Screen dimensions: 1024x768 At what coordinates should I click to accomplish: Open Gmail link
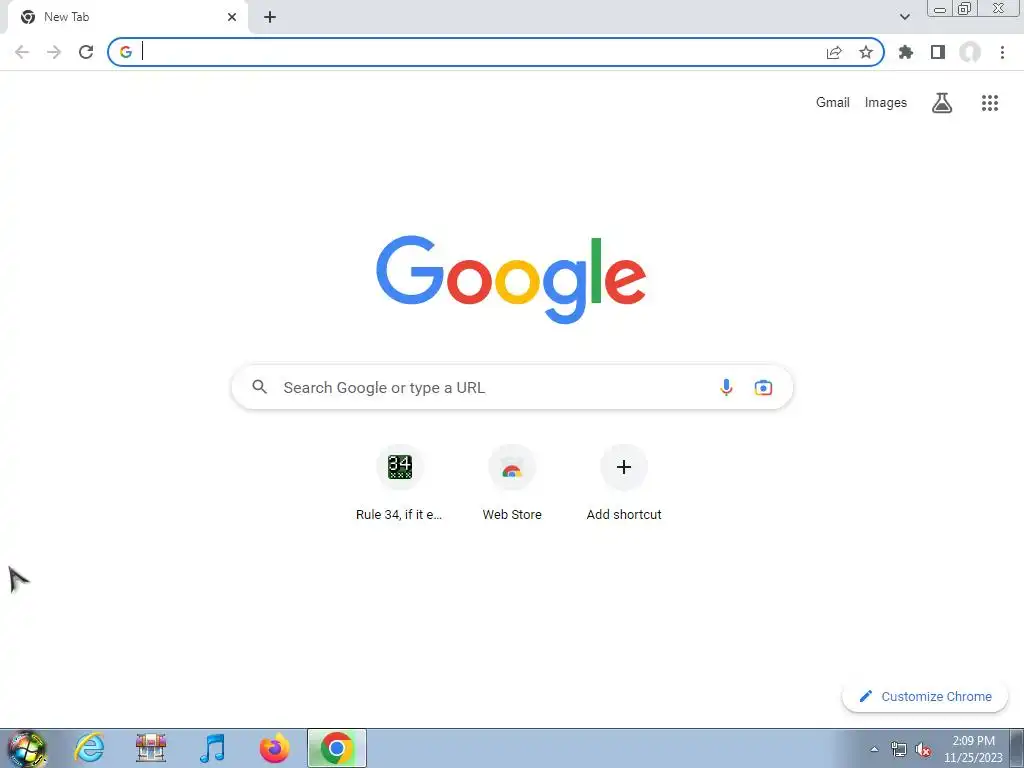point(833,103)
